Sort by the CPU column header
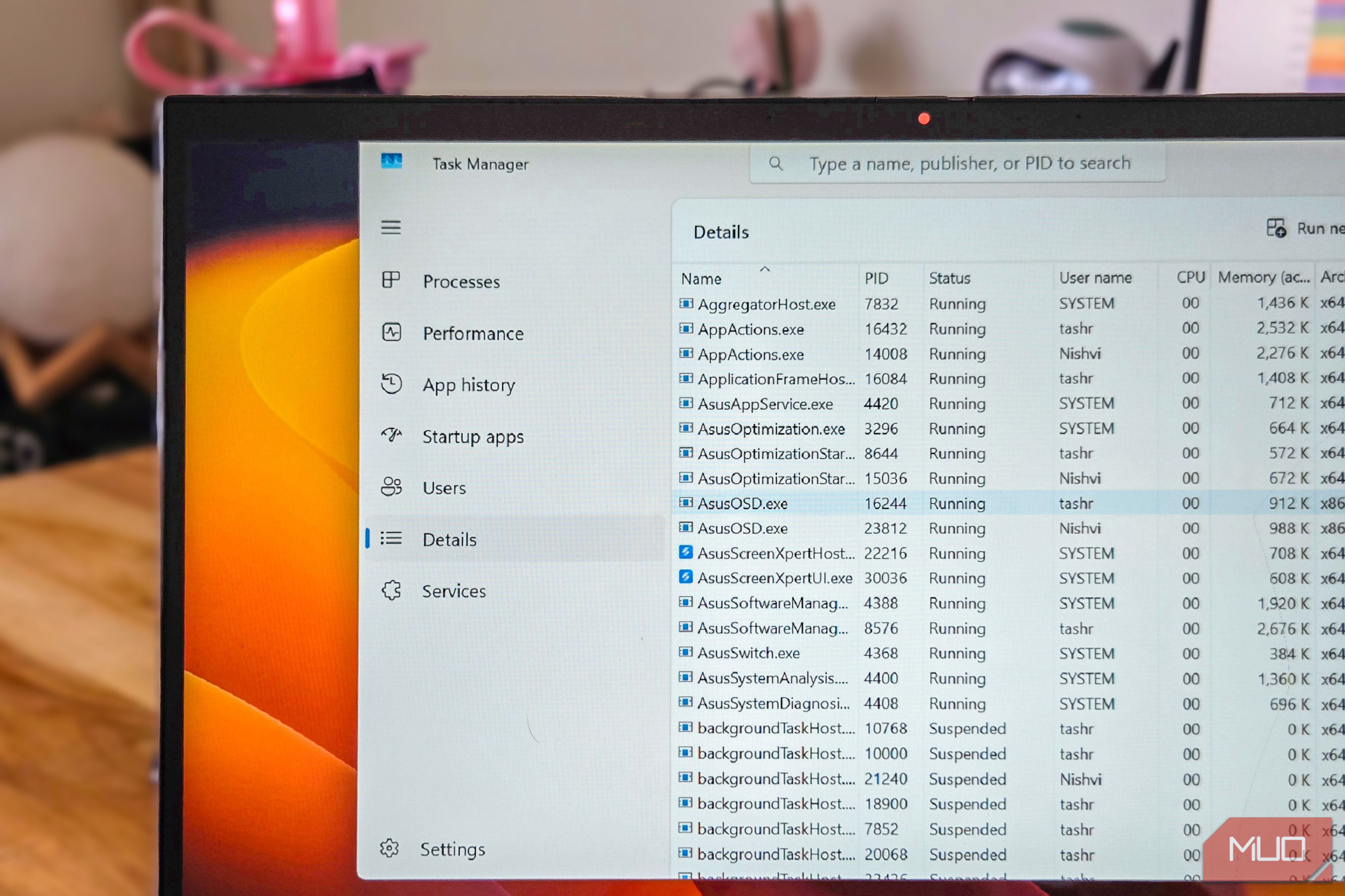This screenshot has height=896, width=1345. click(1184, 278)
